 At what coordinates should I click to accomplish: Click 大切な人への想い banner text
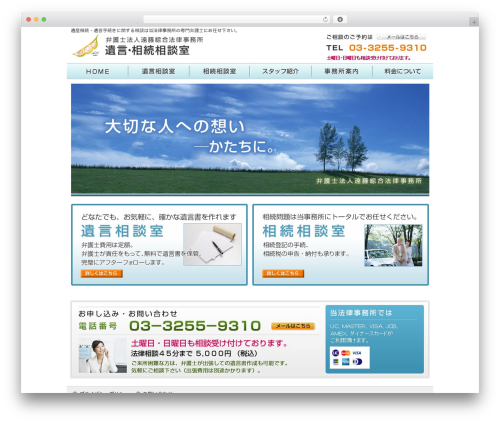(x=175, y=127)
